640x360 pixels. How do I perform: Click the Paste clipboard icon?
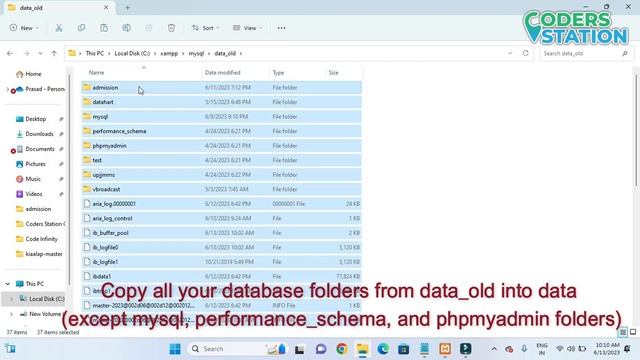click(104, 28)
